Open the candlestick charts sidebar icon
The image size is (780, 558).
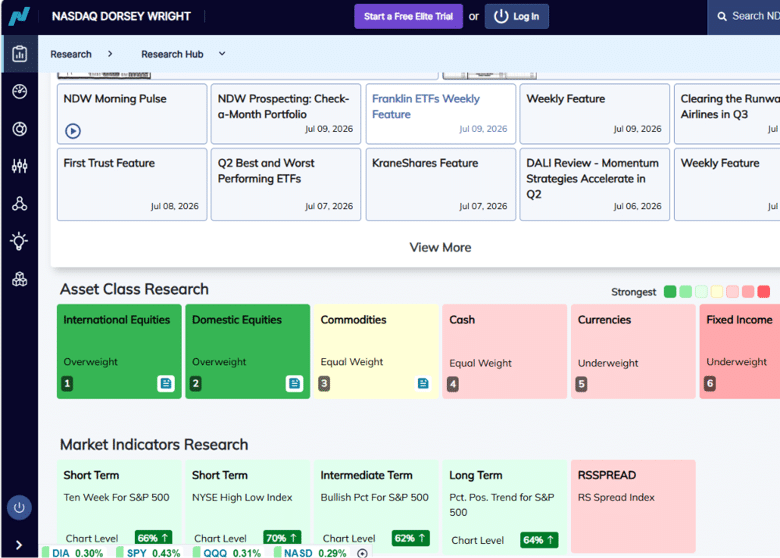pyautogui.click(x=19, y=166)
